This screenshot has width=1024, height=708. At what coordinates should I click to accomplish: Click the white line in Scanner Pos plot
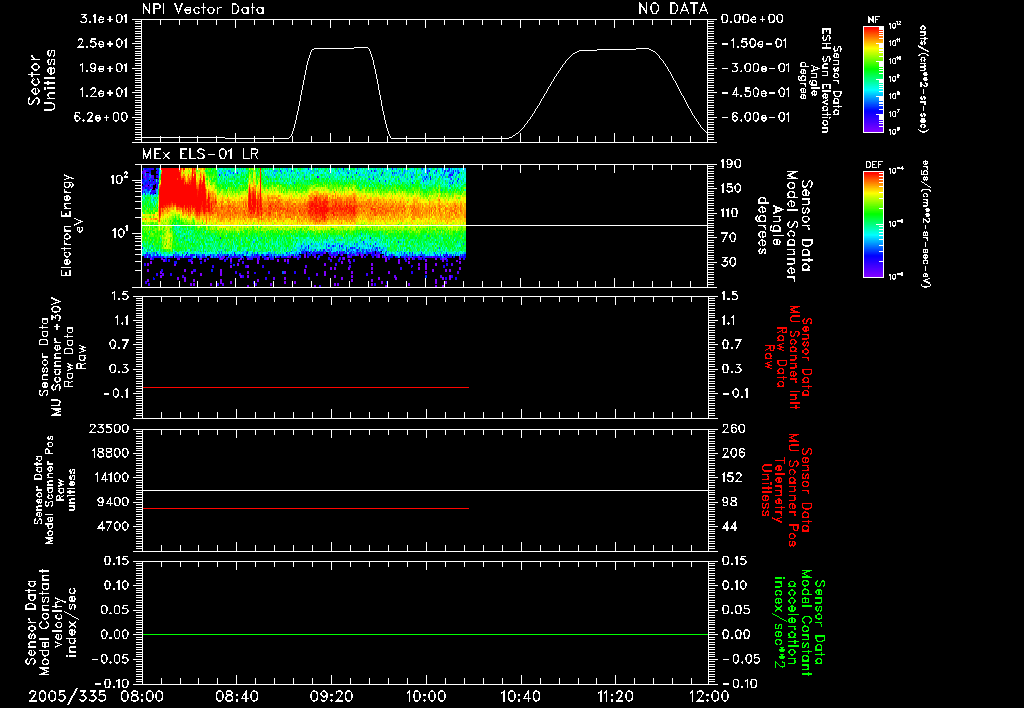425,490
